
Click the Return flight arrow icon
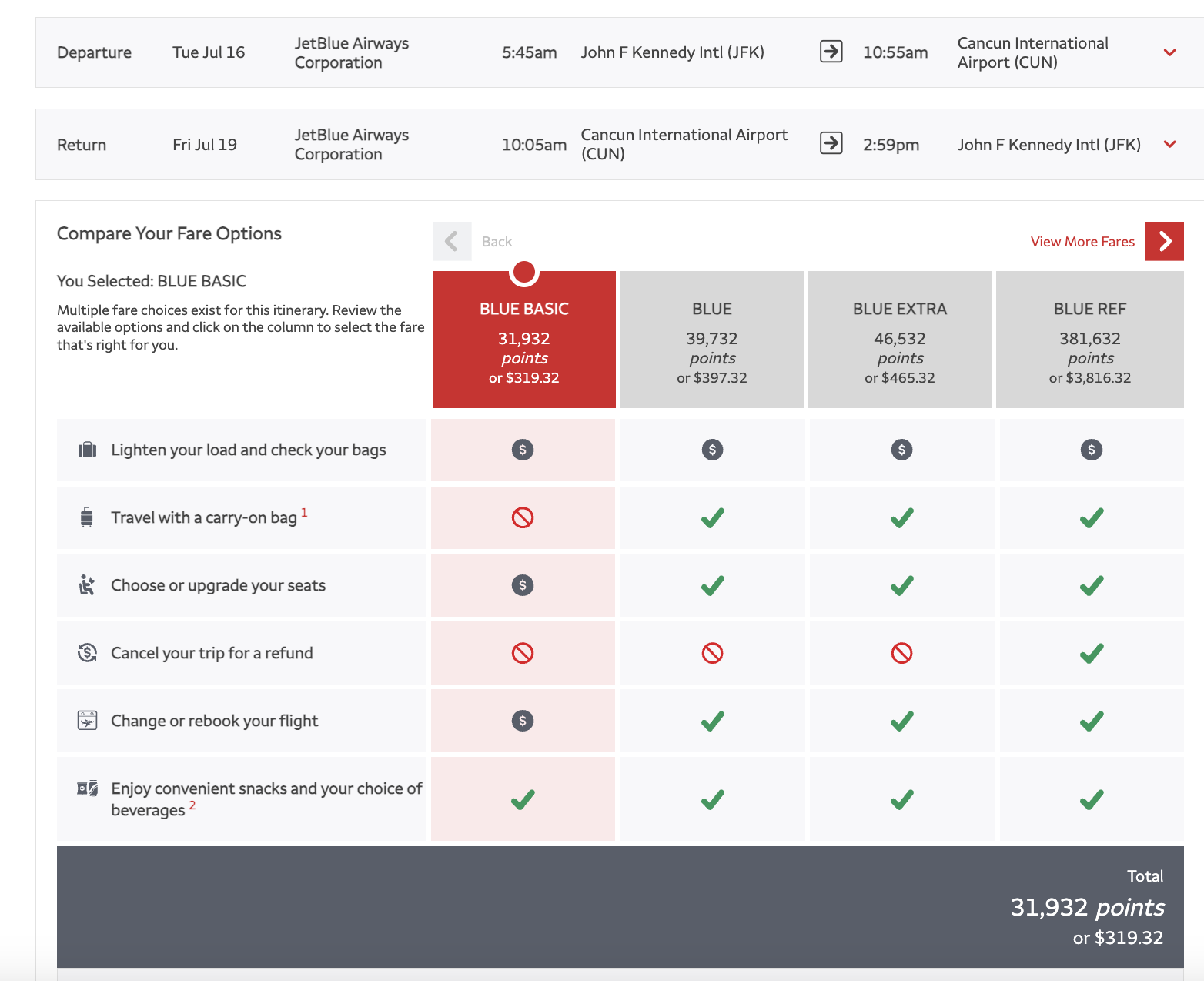[831, 143]
